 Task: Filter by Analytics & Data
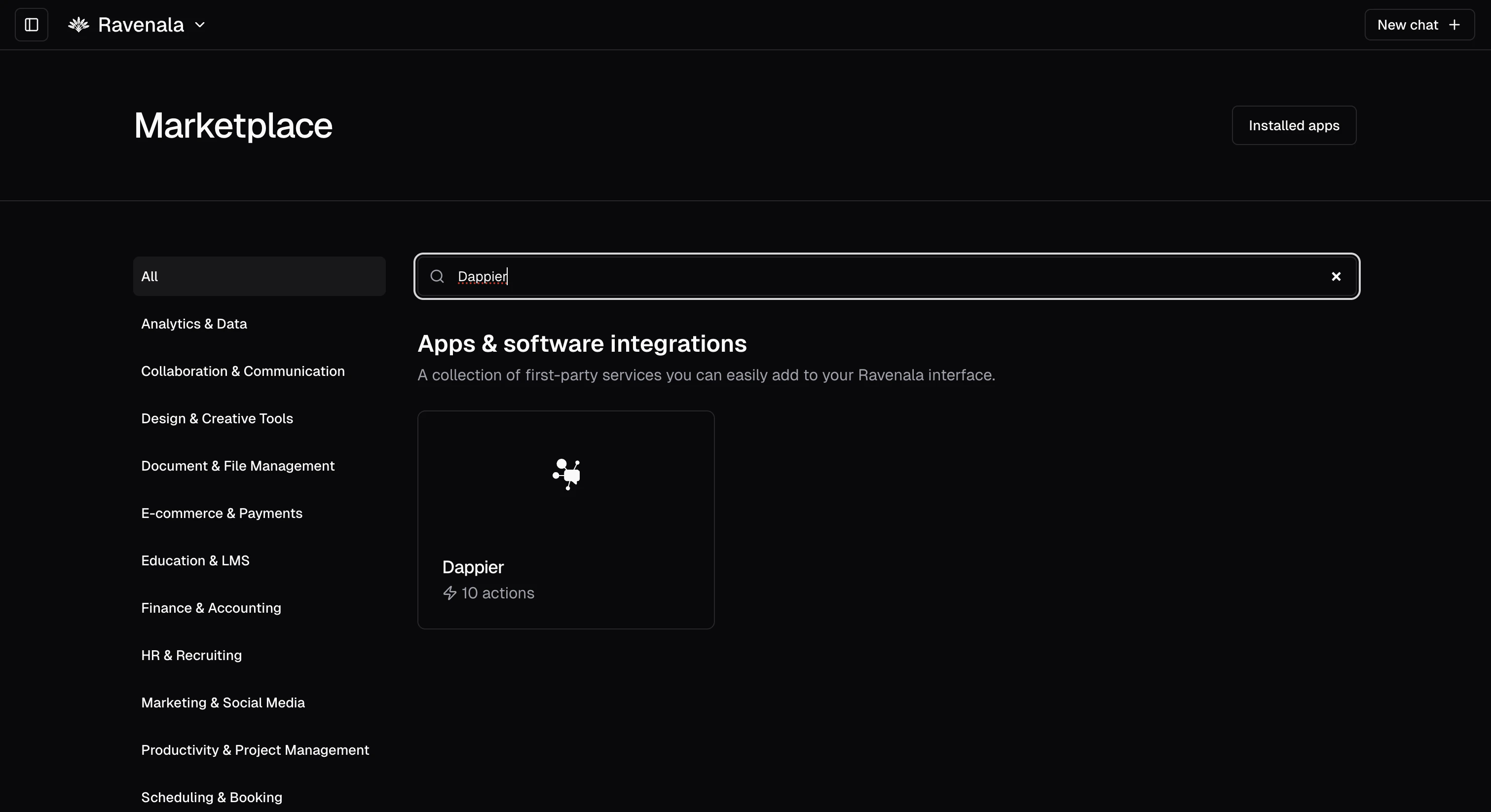pyautogui.click(x=194, y=324)
